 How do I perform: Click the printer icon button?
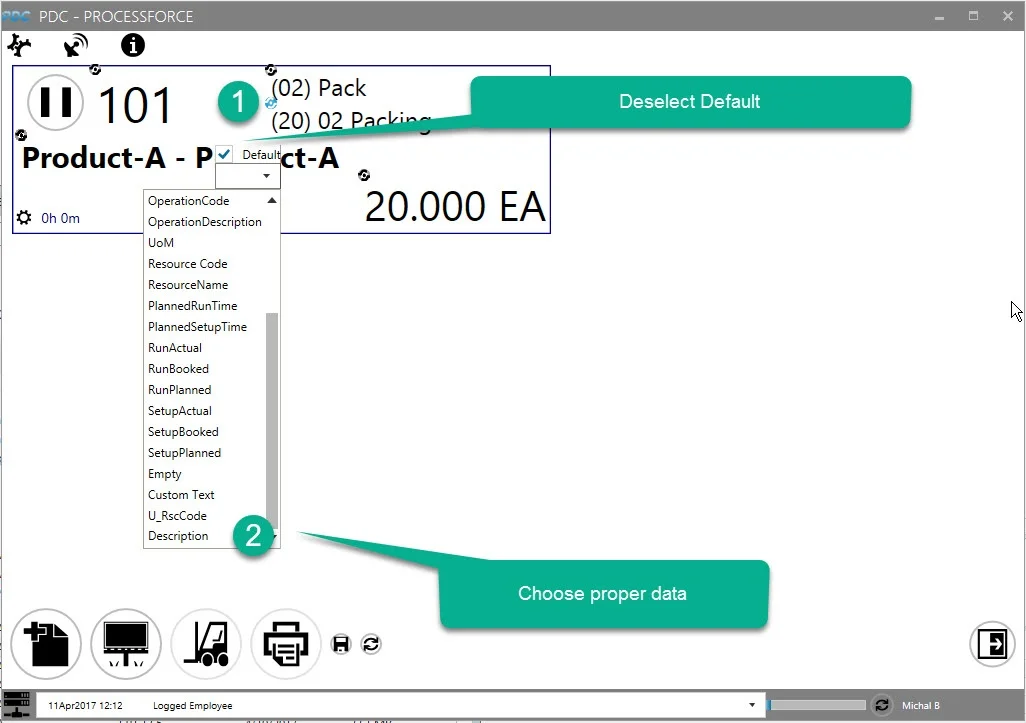[286, 644]
